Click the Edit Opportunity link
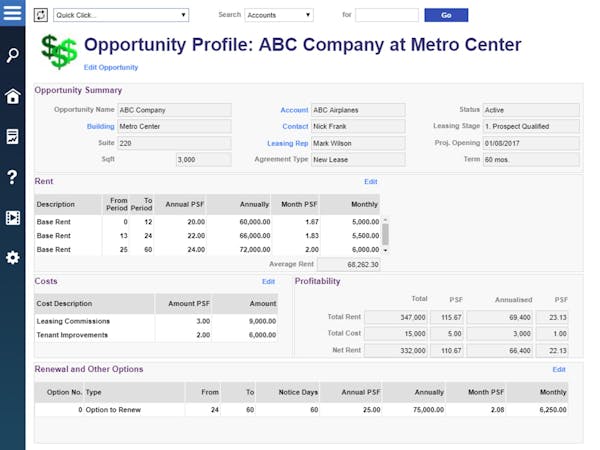The image size is (600, 450). click(x=111, y=67)
